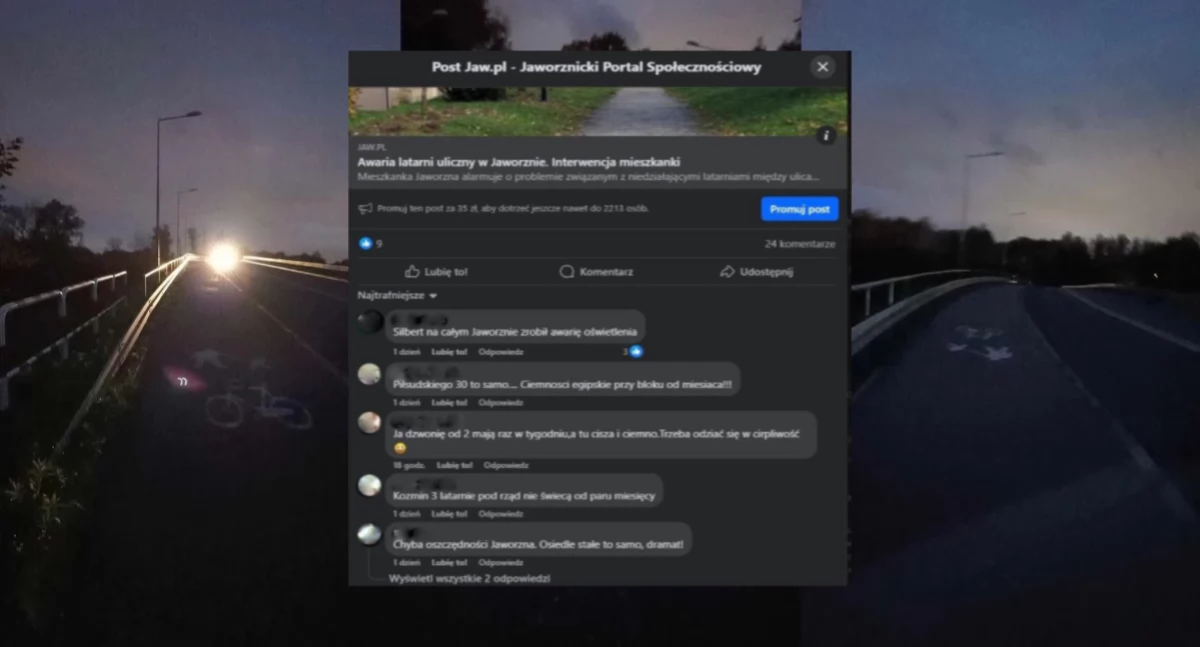The width and height of the screenshot is (1200, 647).
Task: Open the blurred author name above the Silbert comment
Action: 418,318
